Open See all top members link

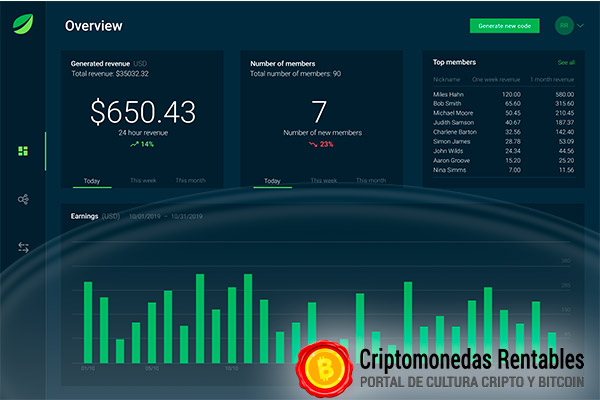point(566,62)
